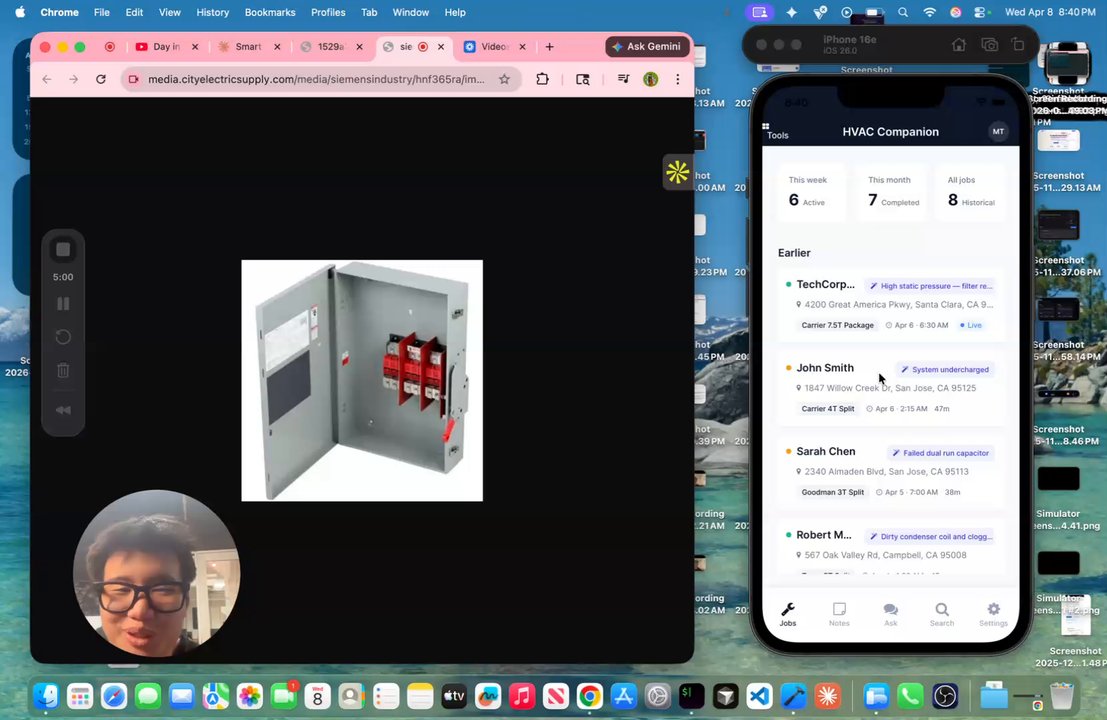Open the Chrome media controls icon
Image resolution: width=1107 pixels, height=720 pixels.
tap(623, 79)
